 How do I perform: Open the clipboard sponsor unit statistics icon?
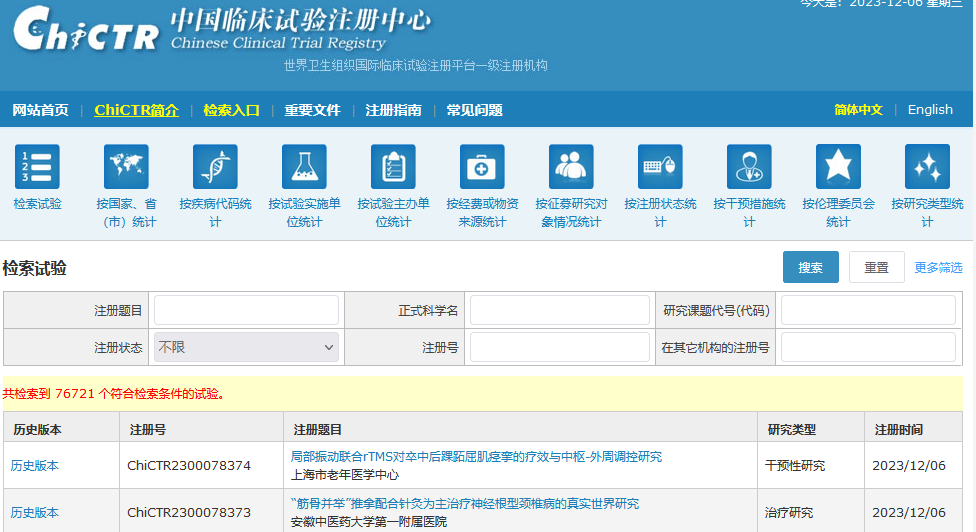tap(393, 167)
